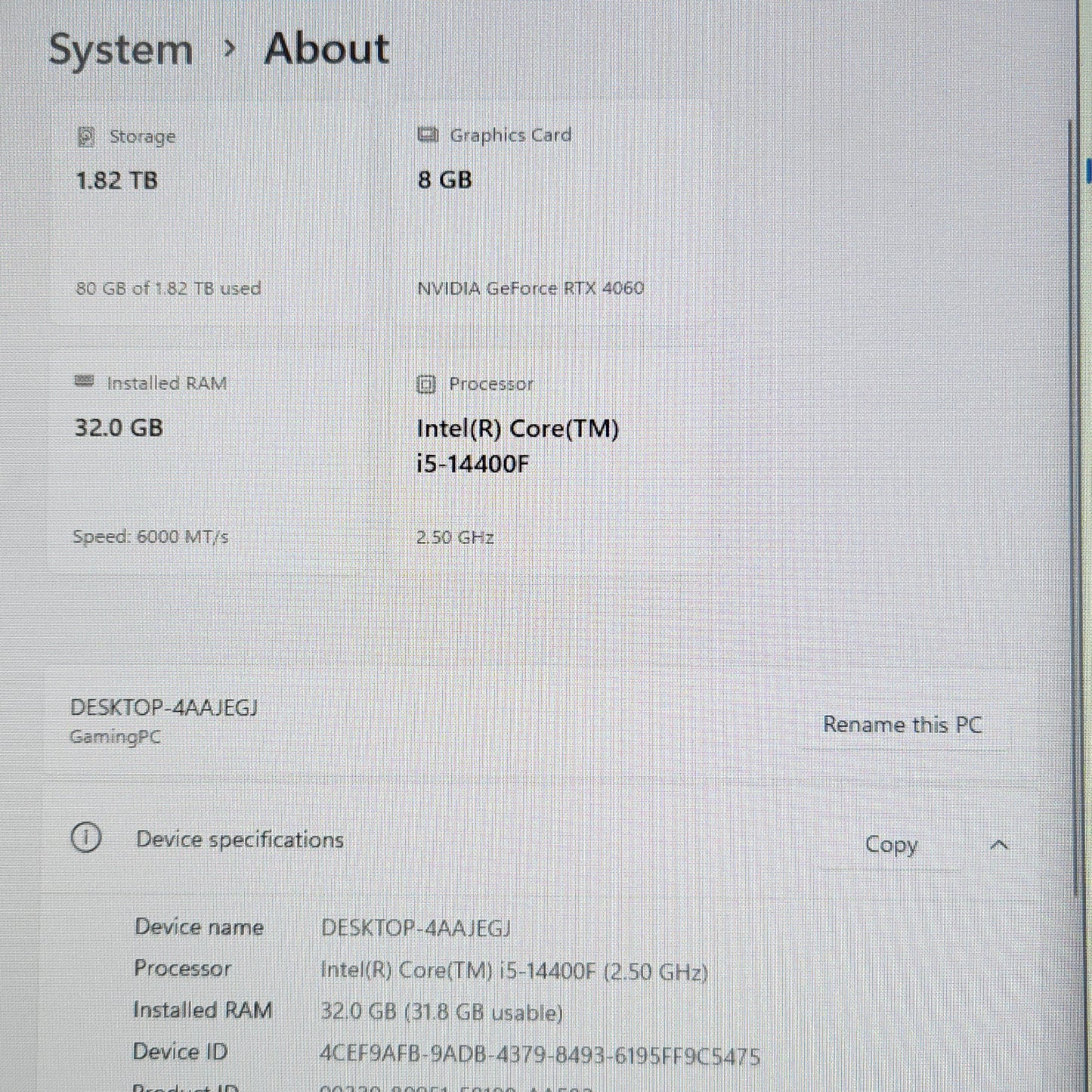Click the Storage drive icon
This screenshot has height=1092, width=1092.
[85, 137]
